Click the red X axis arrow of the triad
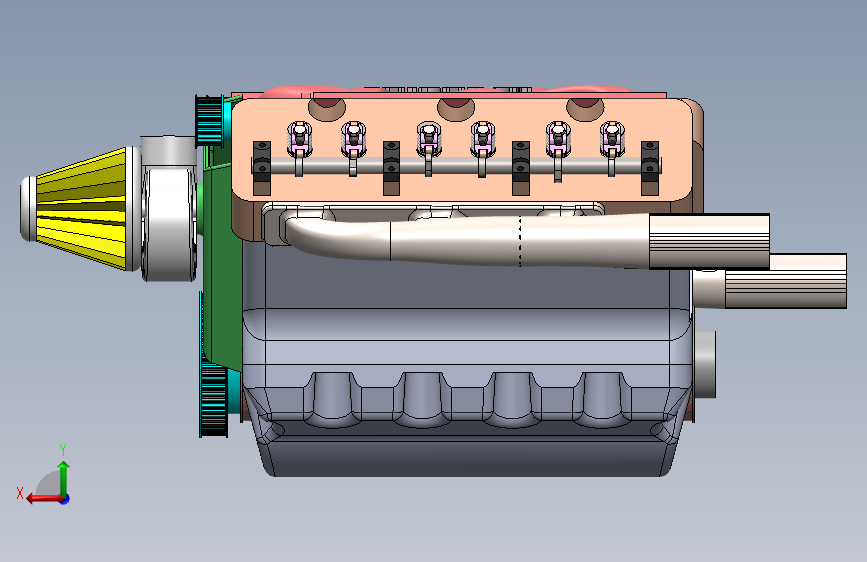 tap(44, 499)
